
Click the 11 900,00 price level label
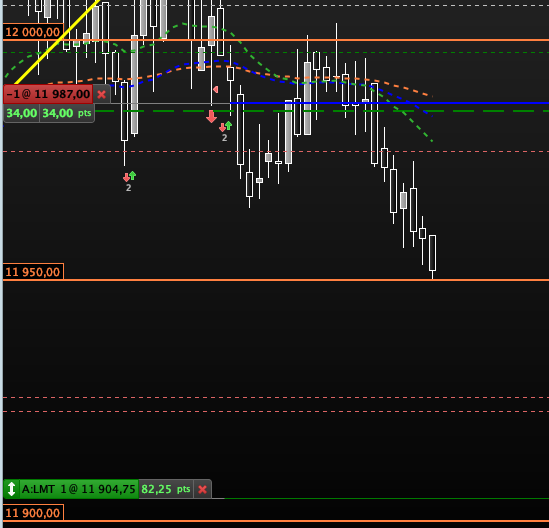pos(33,513)
